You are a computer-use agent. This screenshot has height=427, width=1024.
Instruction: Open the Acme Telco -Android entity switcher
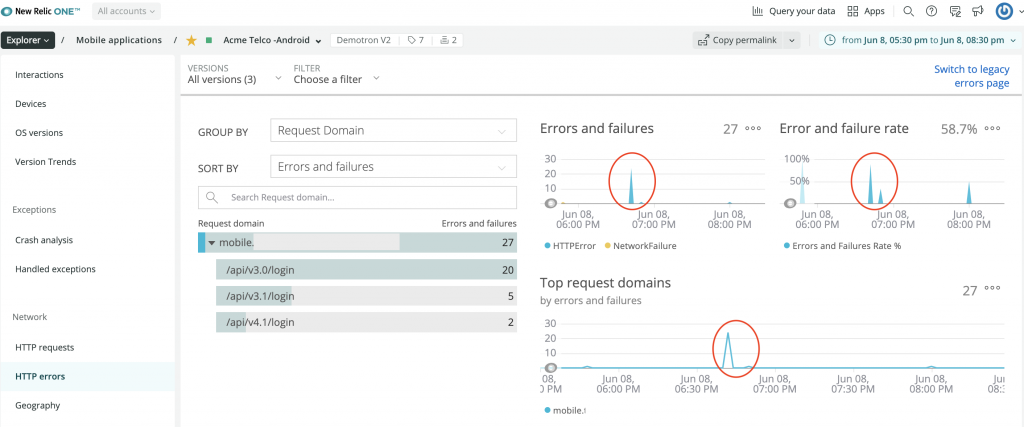click(272, 40)
